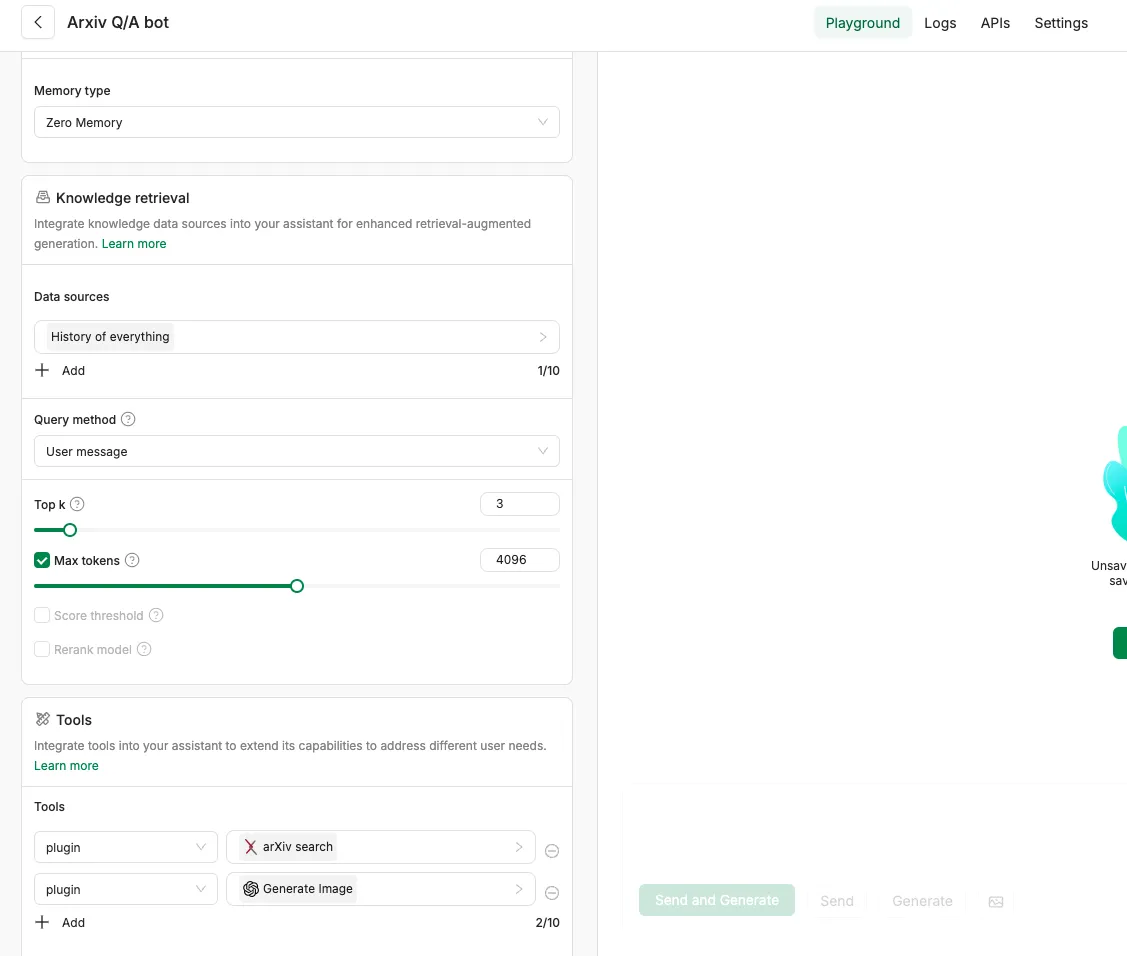The width and height of the screenshot is (1127, 956).
Task: Open the Query method dropdown
Action: point(296,452)
